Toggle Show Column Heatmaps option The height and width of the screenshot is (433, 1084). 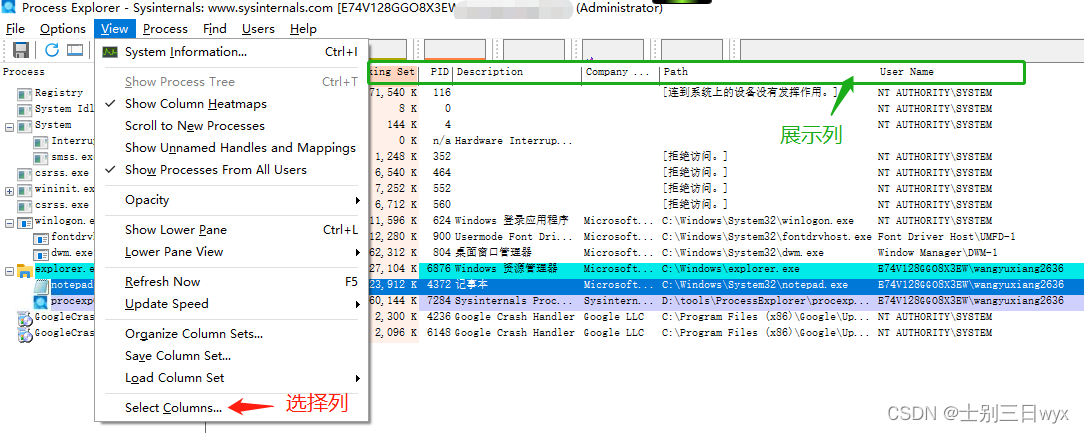click(196, 104)
